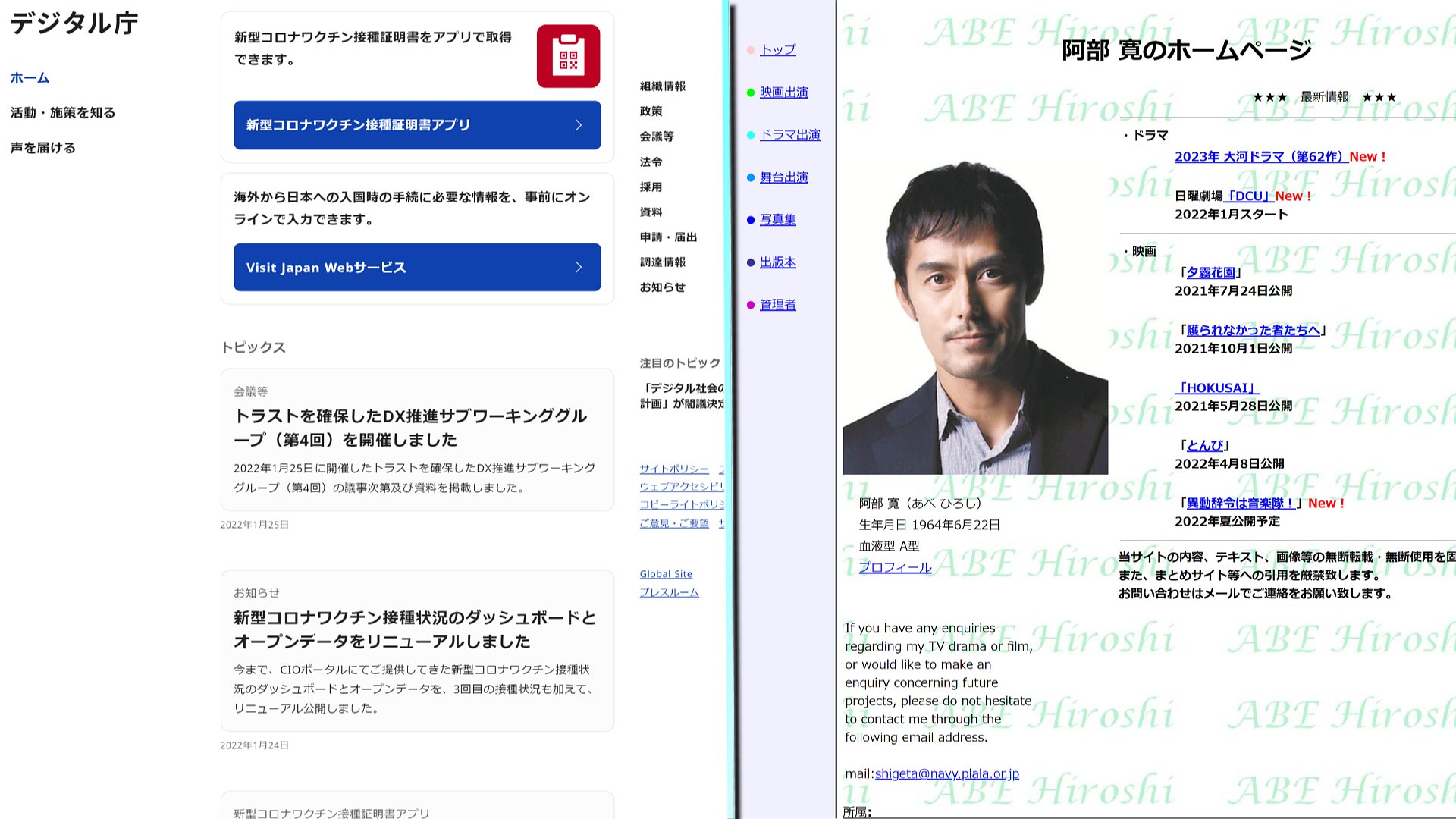Select 活動・施策を知る in sidebar
Image resolution: width=1456 pixels, height=819 pixels.
click(x=63, y=113)
